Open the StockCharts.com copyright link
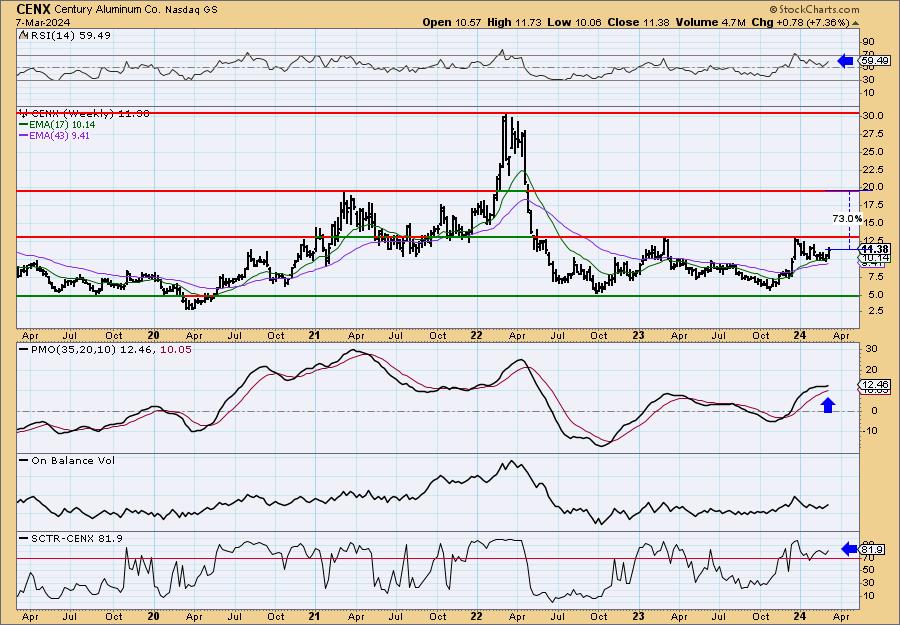 [814, 9]
